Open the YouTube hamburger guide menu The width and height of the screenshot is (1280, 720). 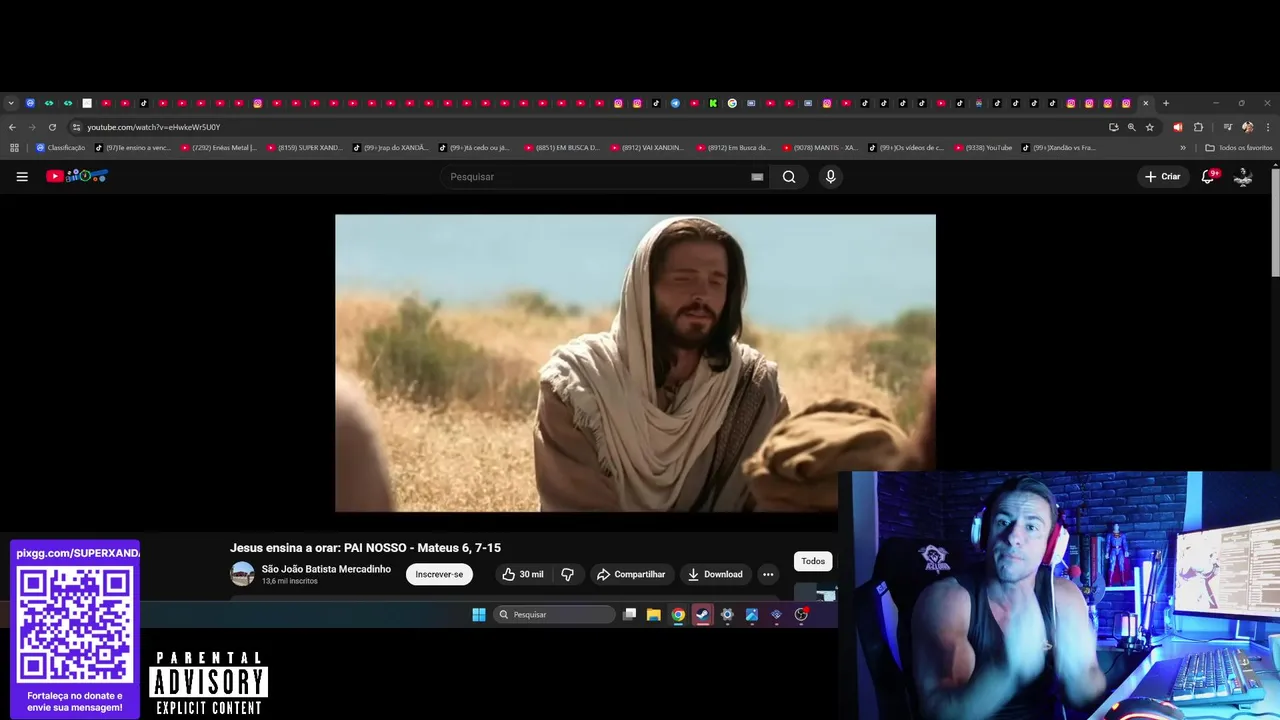(x=22, y=176)
